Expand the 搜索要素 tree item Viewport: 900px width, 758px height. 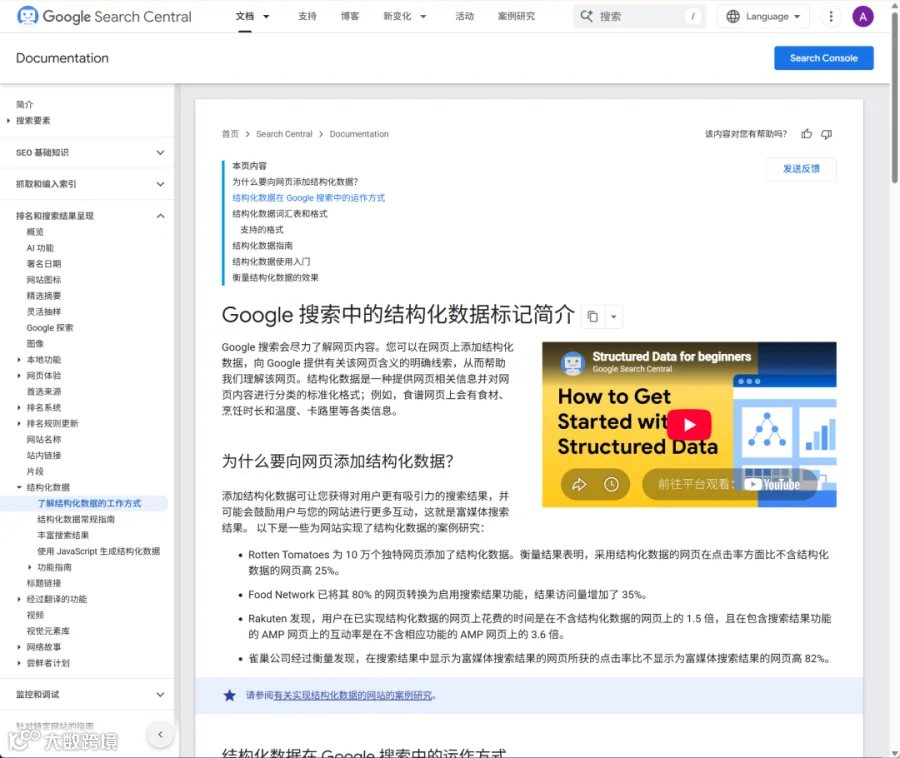(x=8, y=120)
